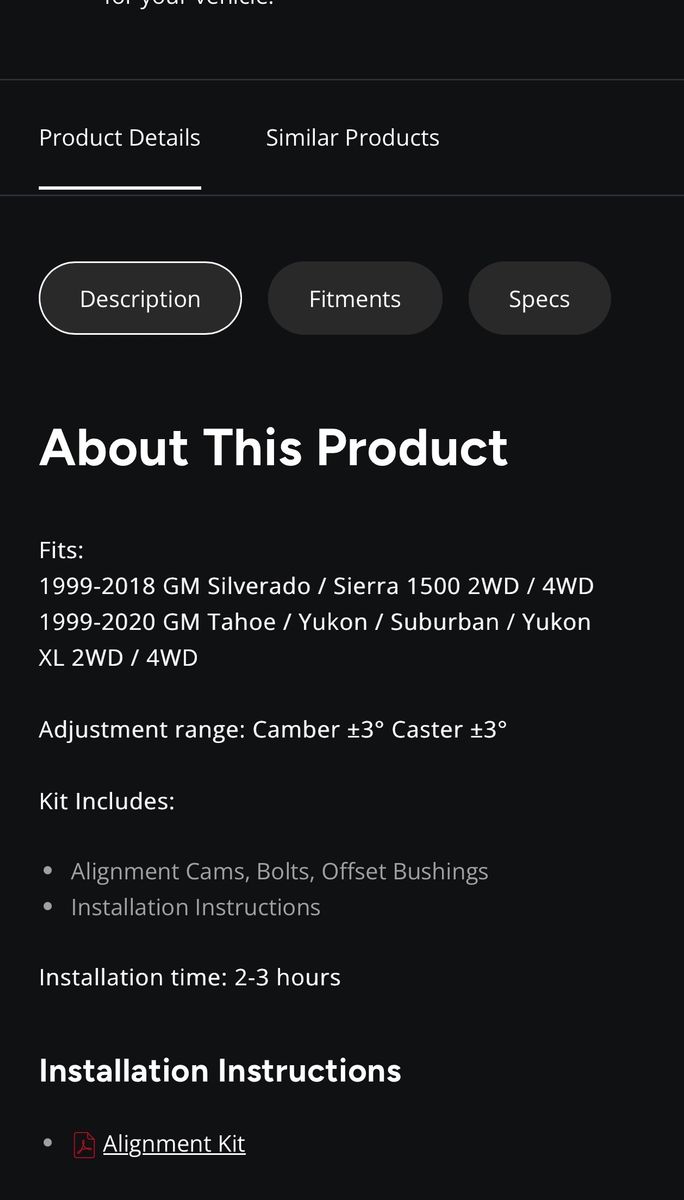Click the 1999-2018 GM Silverado fitment line
Image resolution: width=684 pixels, height=1200 pixels.
[x=316, y=586]
